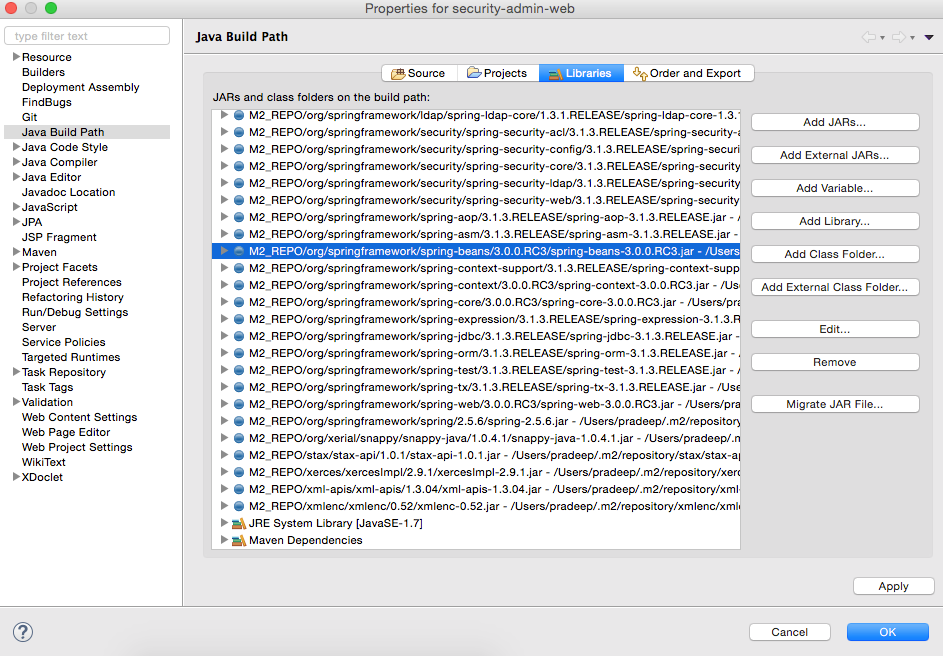
Task: Confirm with the OK button
Action: [888, 632]
